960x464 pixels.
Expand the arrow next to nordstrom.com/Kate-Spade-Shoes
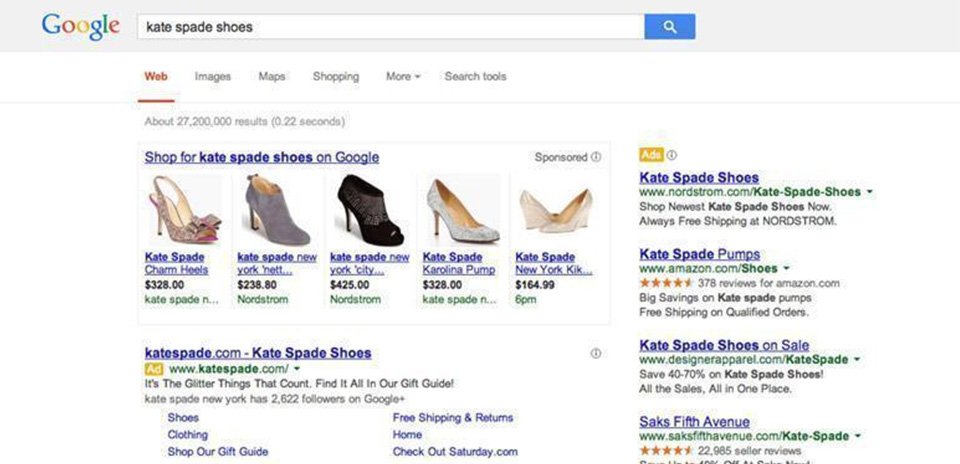[x=869, y=192]
